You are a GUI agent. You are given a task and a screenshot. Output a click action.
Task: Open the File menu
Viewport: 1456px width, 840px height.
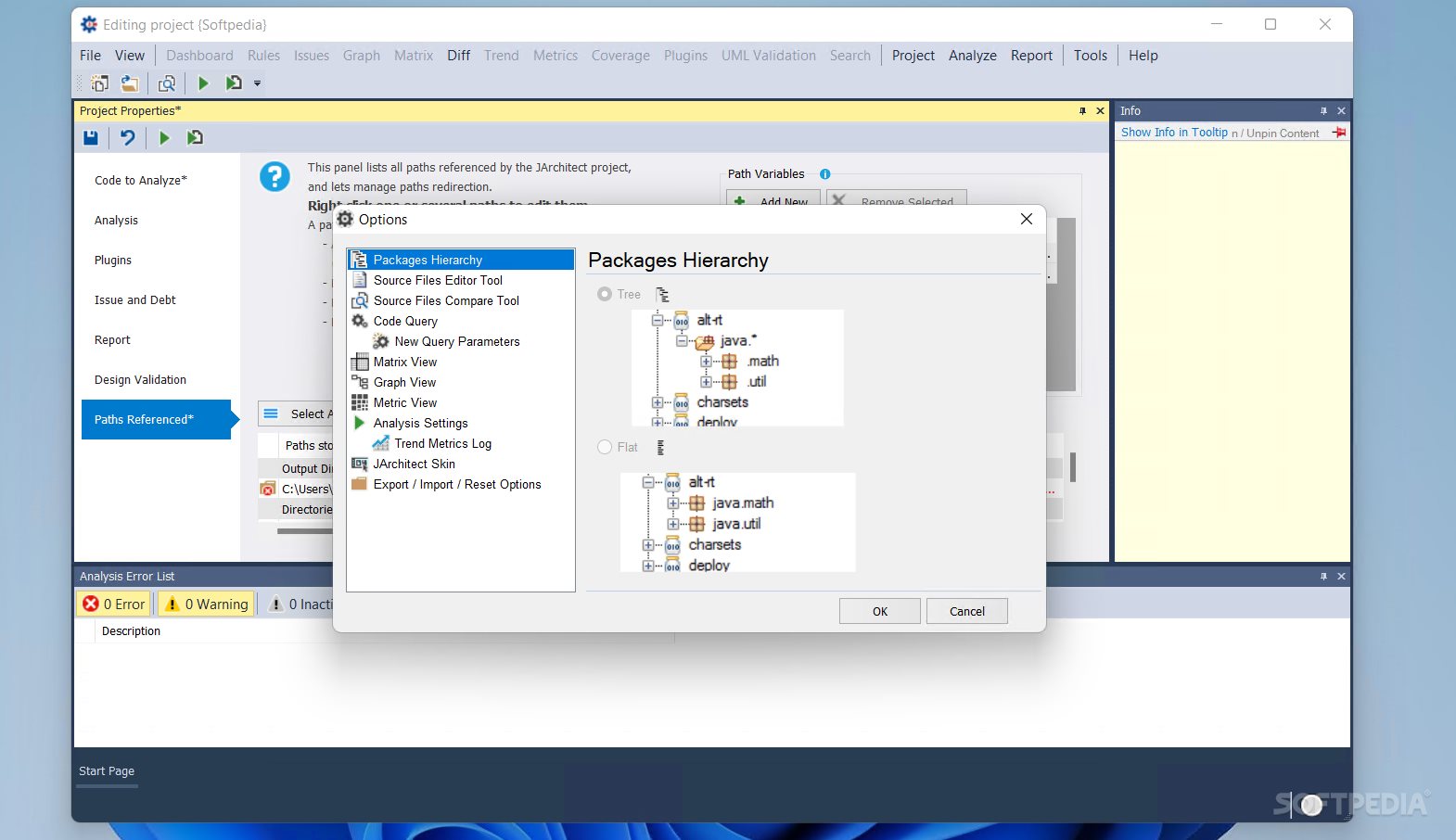point(90,56)
